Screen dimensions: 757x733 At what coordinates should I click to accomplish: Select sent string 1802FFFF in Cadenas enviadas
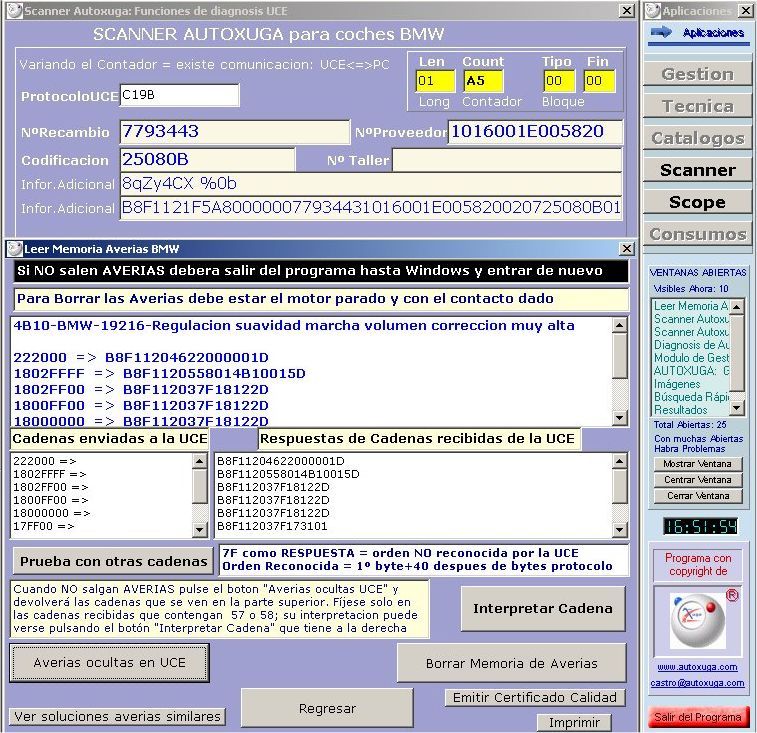pyautogui.click(x=50, y=474)
